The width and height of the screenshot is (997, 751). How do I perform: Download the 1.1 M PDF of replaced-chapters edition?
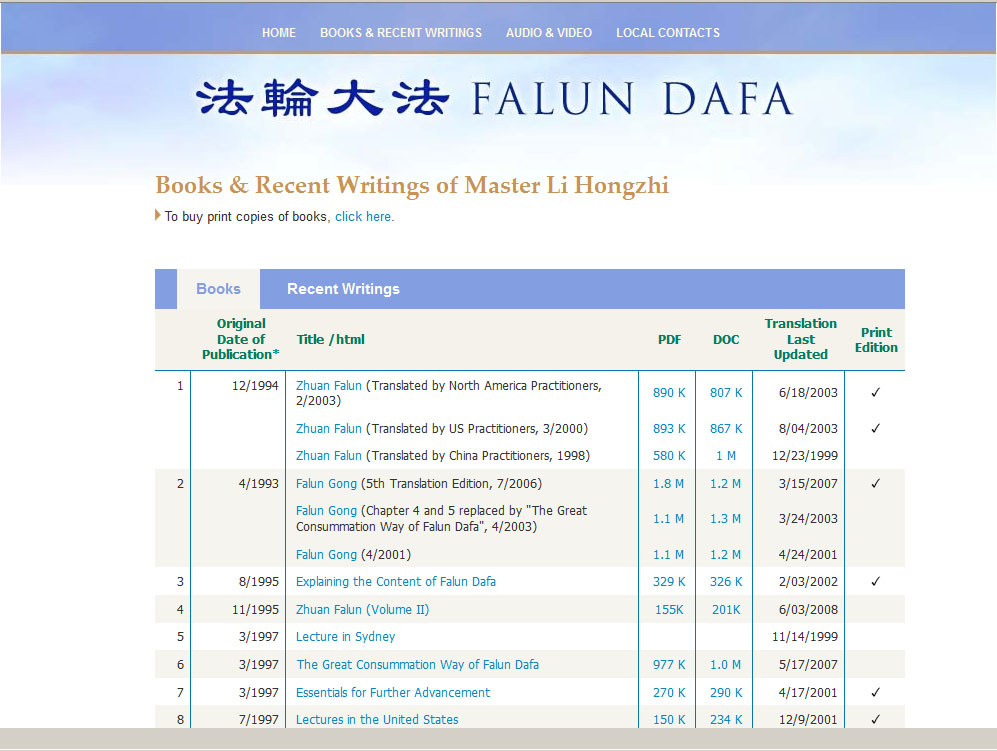[x=668, y=518]
